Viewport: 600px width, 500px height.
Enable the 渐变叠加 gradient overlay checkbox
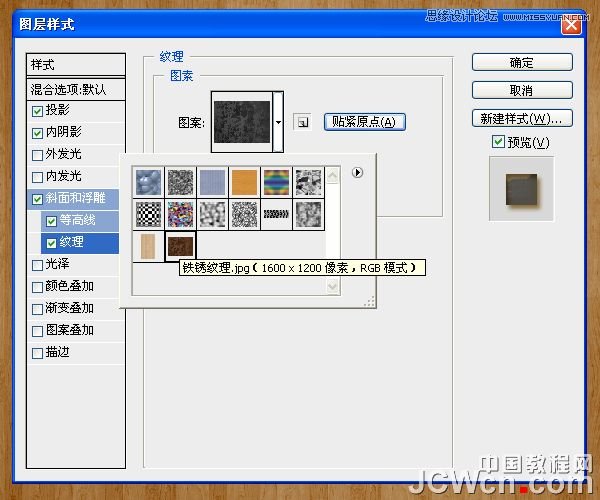coord(38,309)
